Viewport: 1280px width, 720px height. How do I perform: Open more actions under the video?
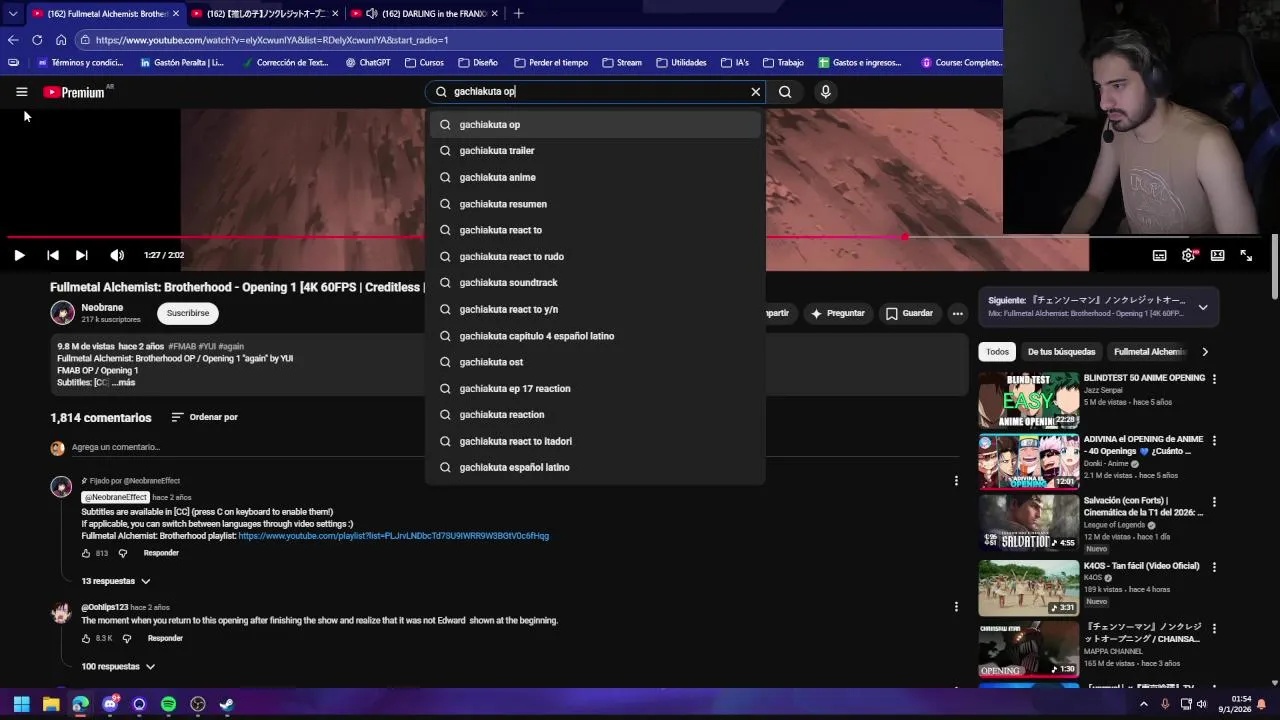pos(957,313)
